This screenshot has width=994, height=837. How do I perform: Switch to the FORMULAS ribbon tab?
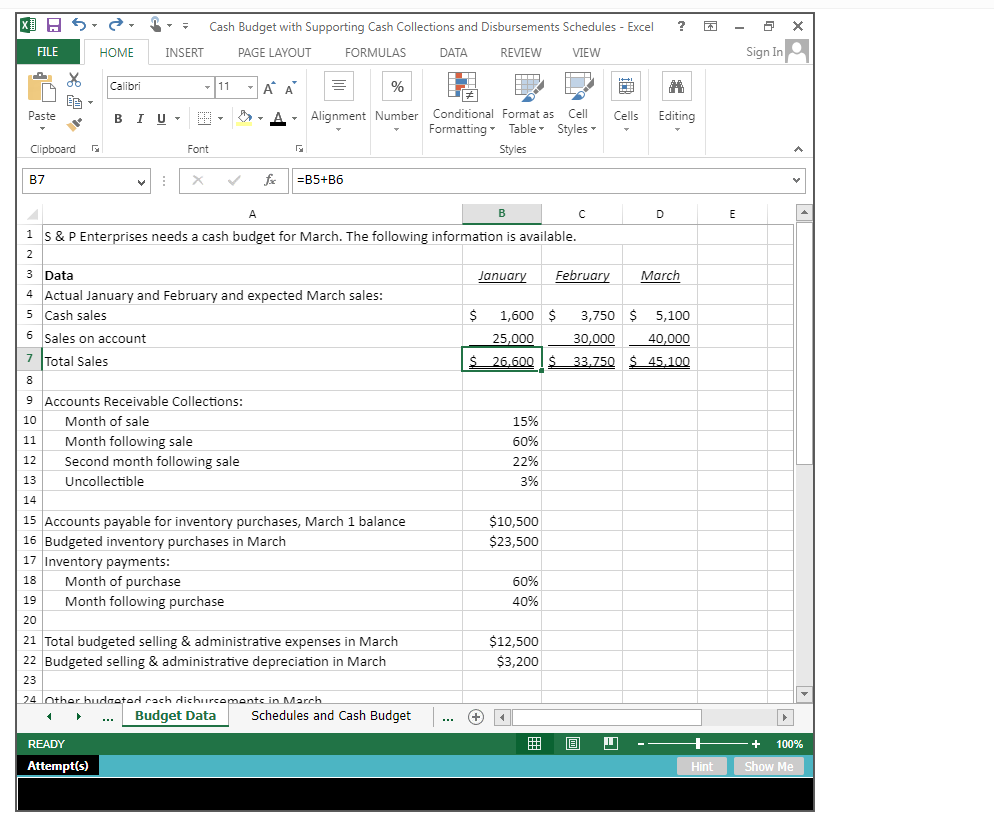click(375, 52)
